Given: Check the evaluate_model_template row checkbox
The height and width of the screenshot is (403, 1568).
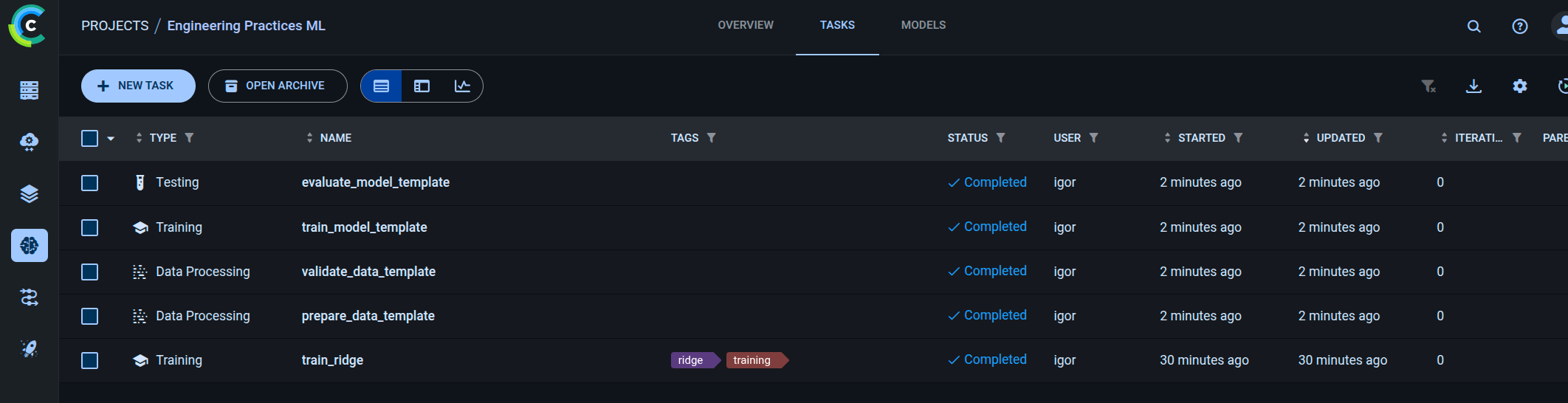Looking at the screenshot, I should coord(90,183).
